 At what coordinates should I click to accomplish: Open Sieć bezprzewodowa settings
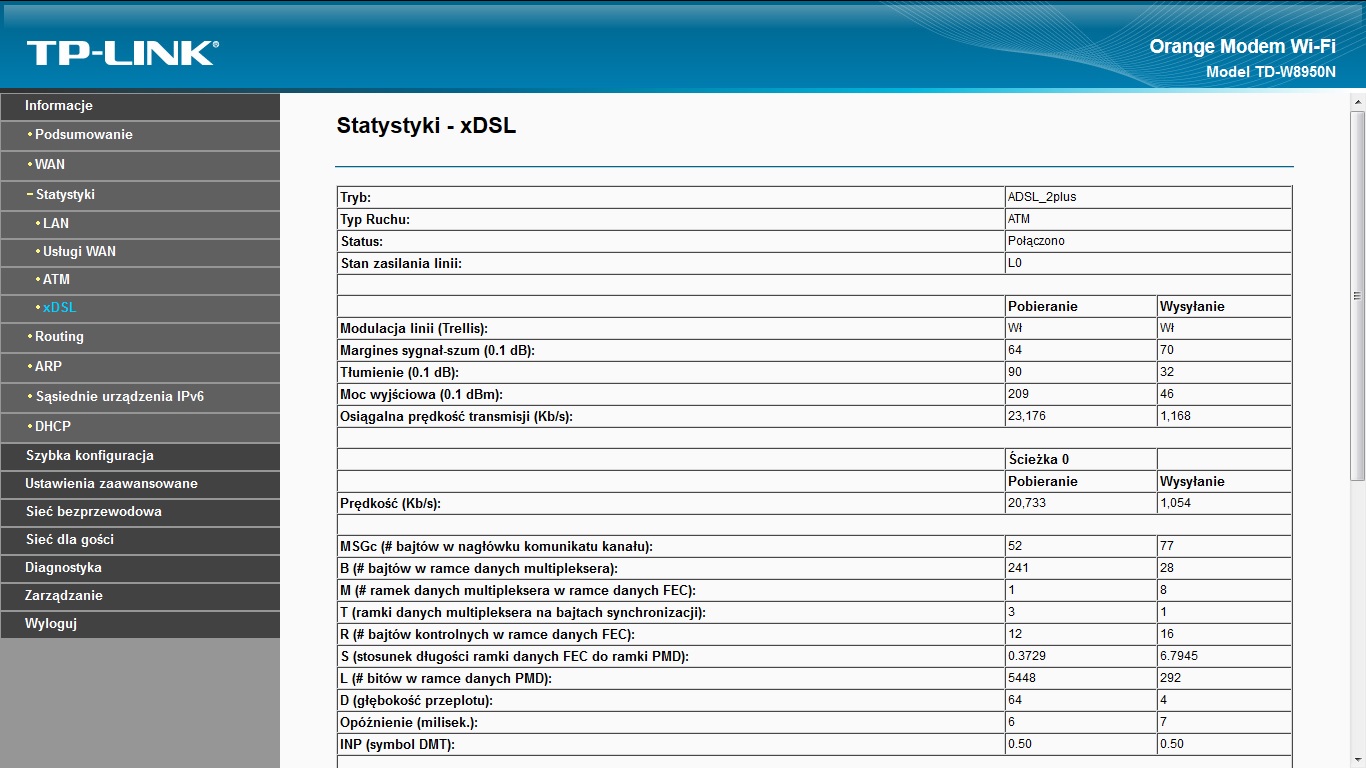tap(140, 512)
